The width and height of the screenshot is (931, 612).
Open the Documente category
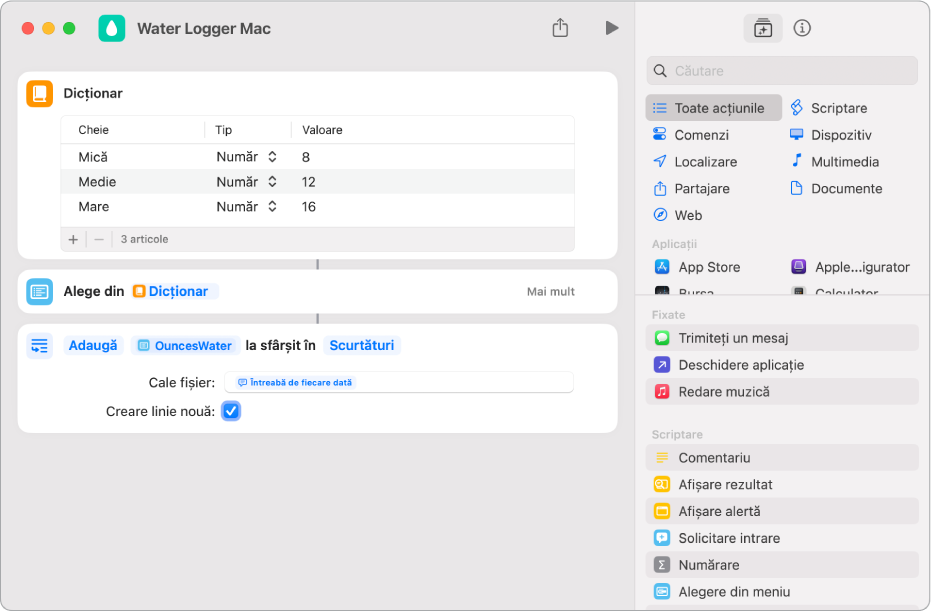click(835, 189)
